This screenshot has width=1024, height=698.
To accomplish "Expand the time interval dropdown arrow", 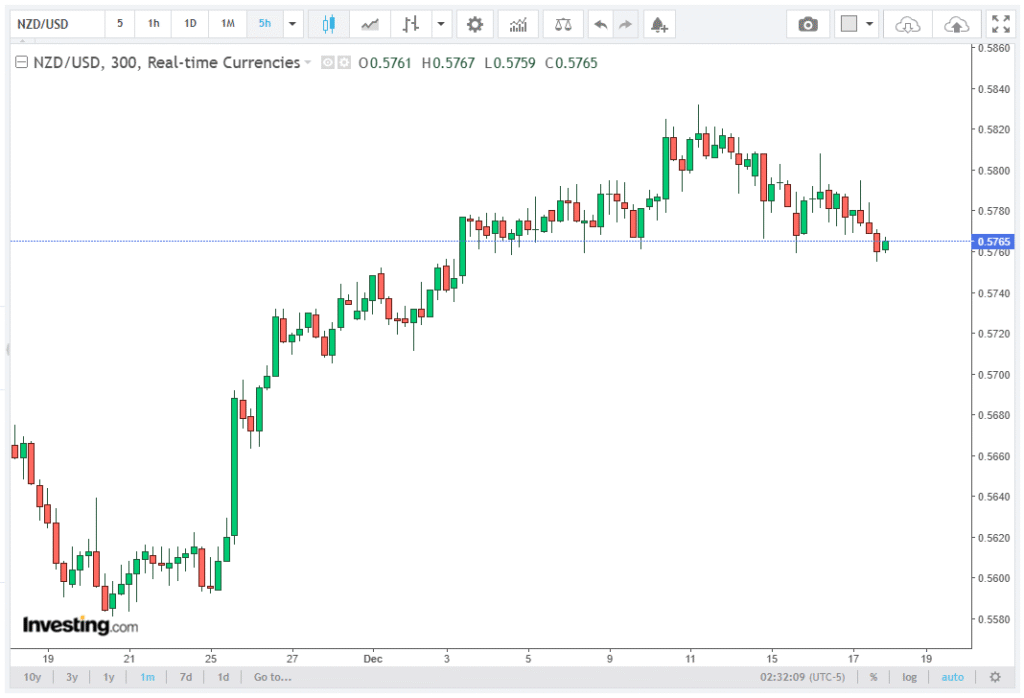I will (293, 24).
